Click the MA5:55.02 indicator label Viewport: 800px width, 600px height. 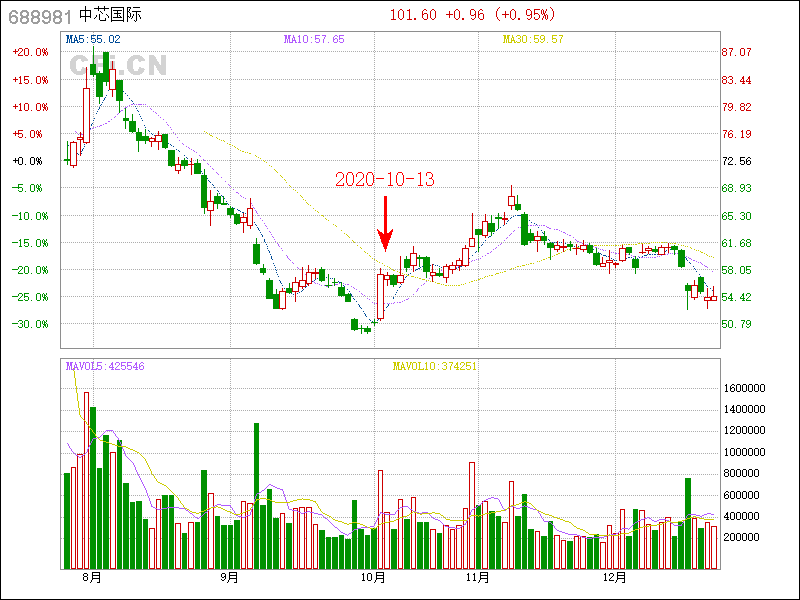pyautogui.click(x=93, y=39)
